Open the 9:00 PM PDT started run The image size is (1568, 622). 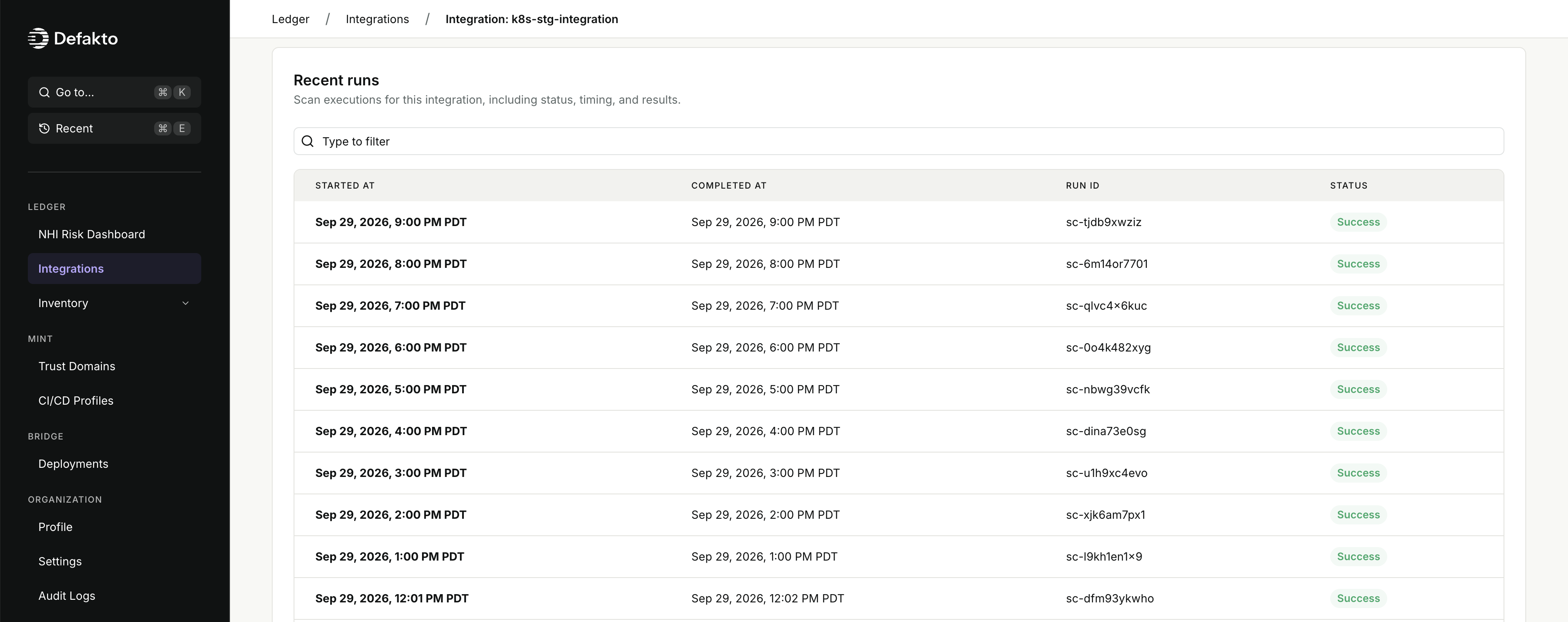(391, 222)
